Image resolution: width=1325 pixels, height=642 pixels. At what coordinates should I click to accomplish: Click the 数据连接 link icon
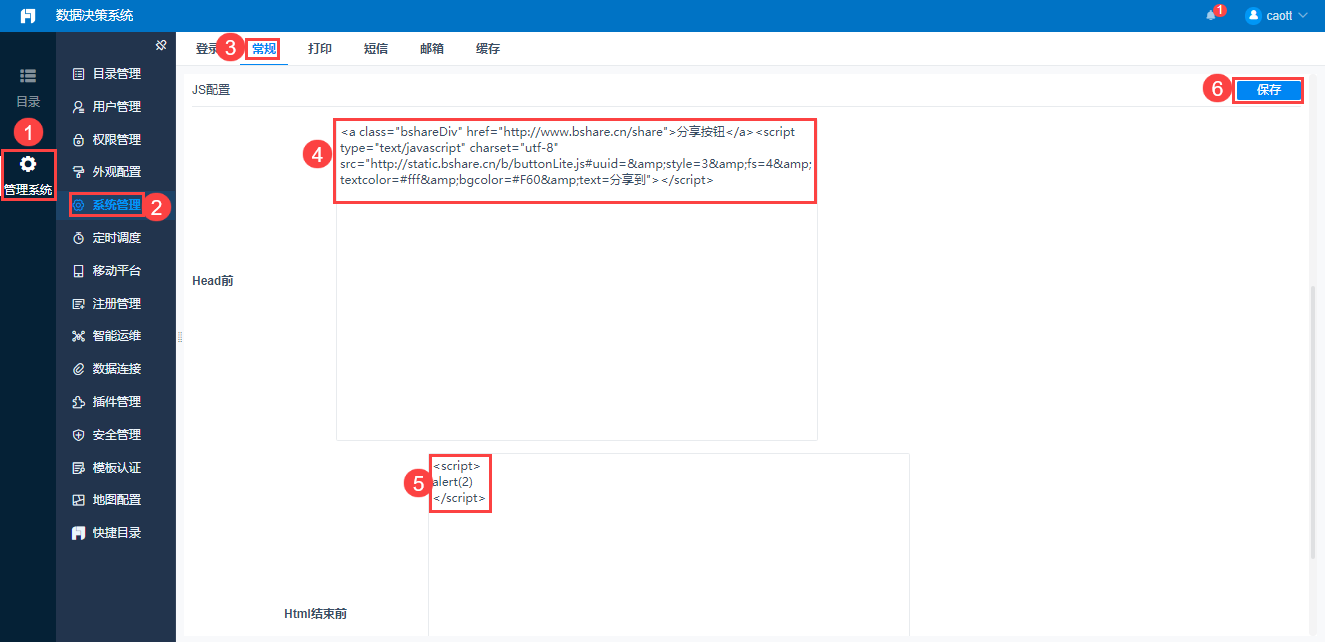point(78,369)
